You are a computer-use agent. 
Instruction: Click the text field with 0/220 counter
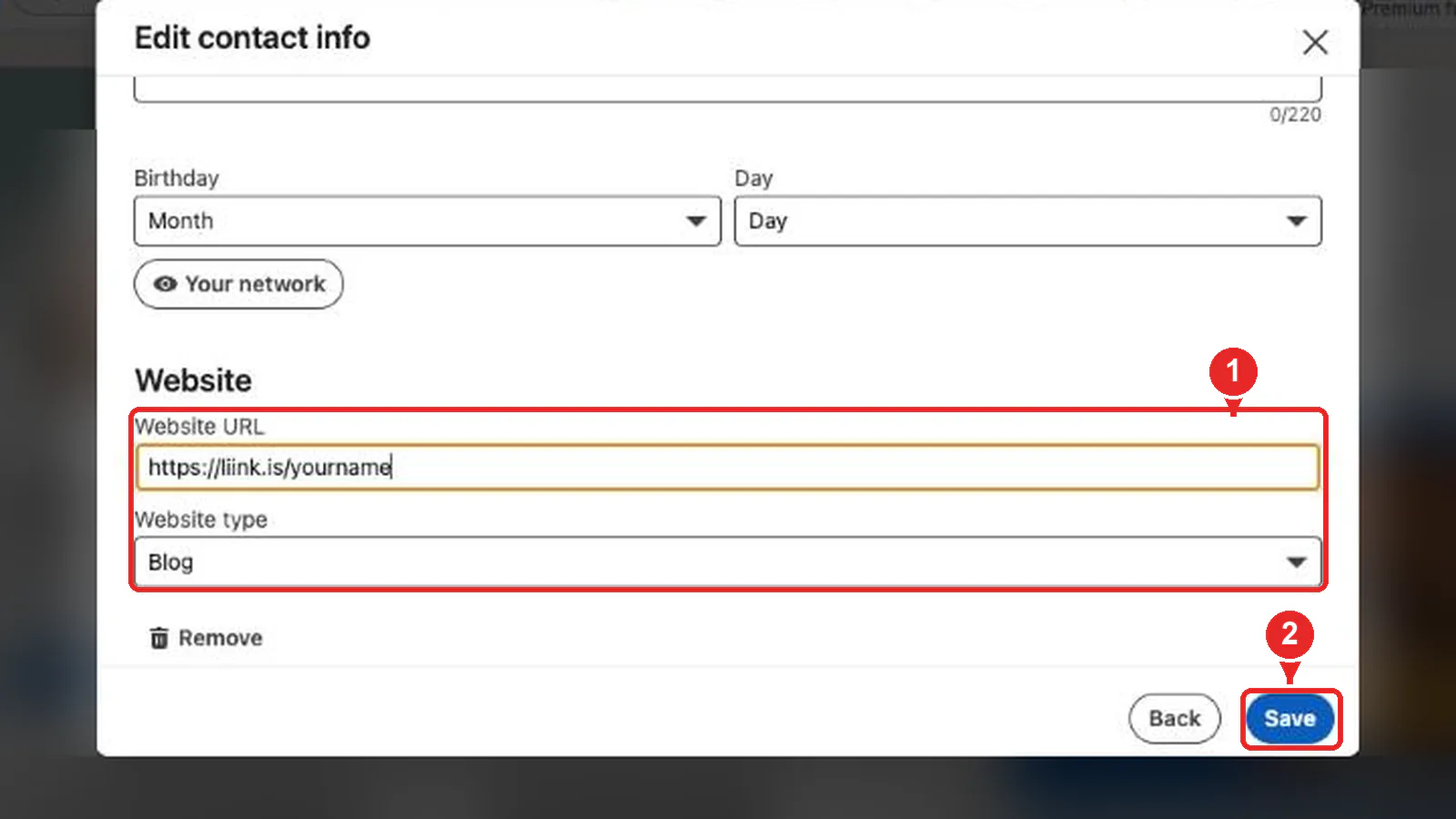point(728,89)
